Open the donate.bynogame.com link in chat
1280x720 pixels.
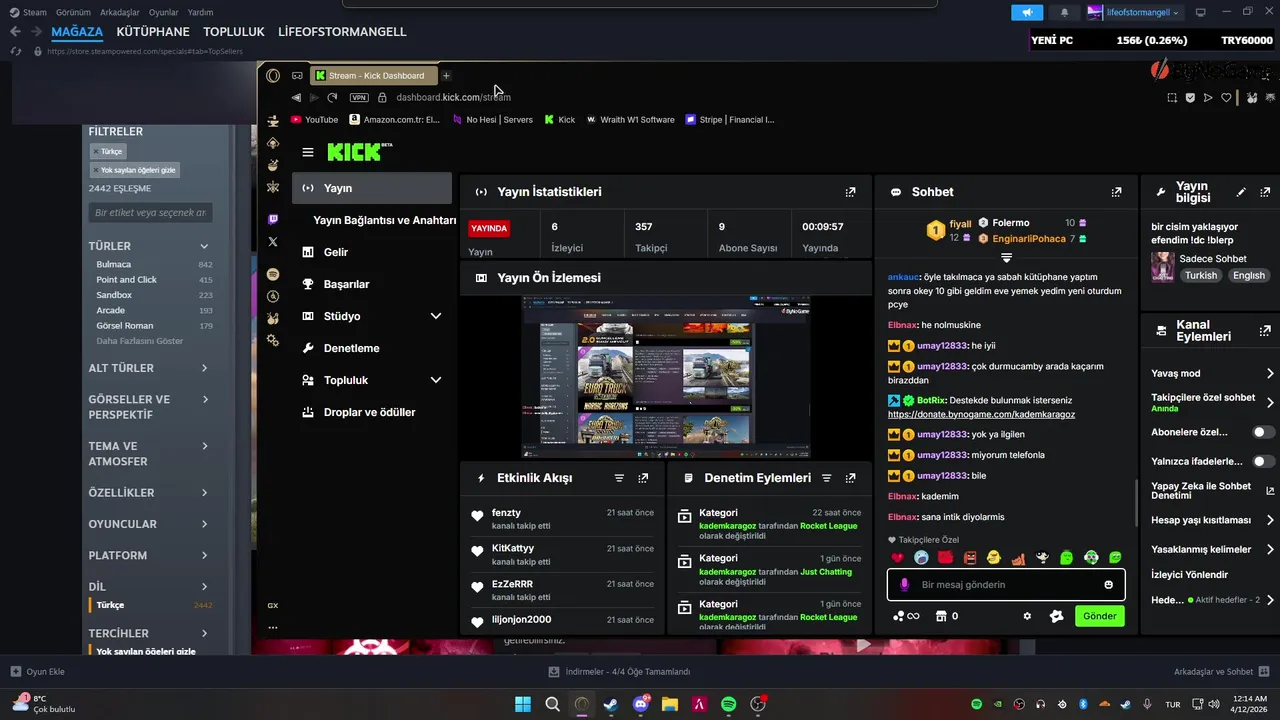tap(981, 414)
